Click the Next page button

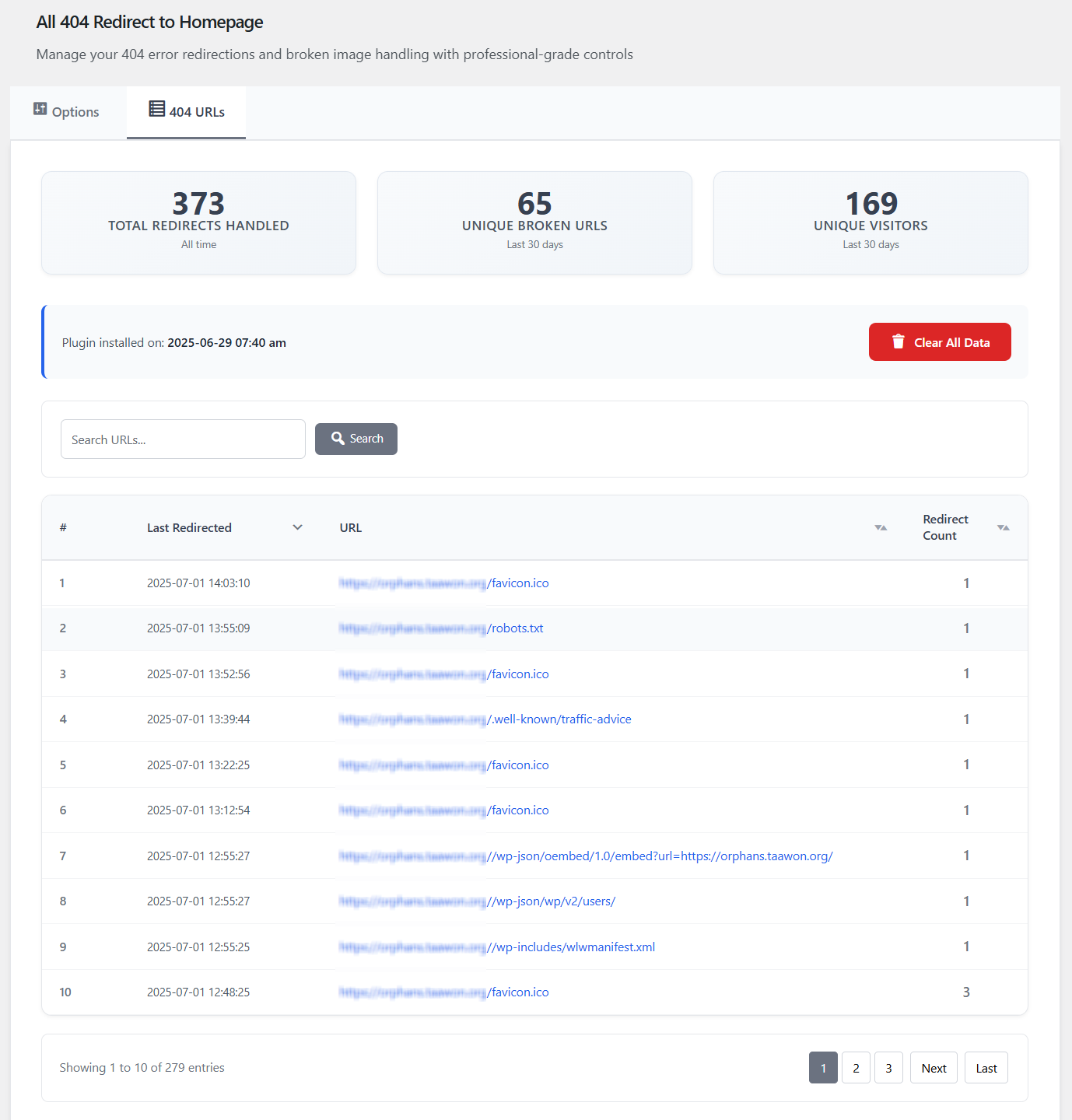point(934,1068)
